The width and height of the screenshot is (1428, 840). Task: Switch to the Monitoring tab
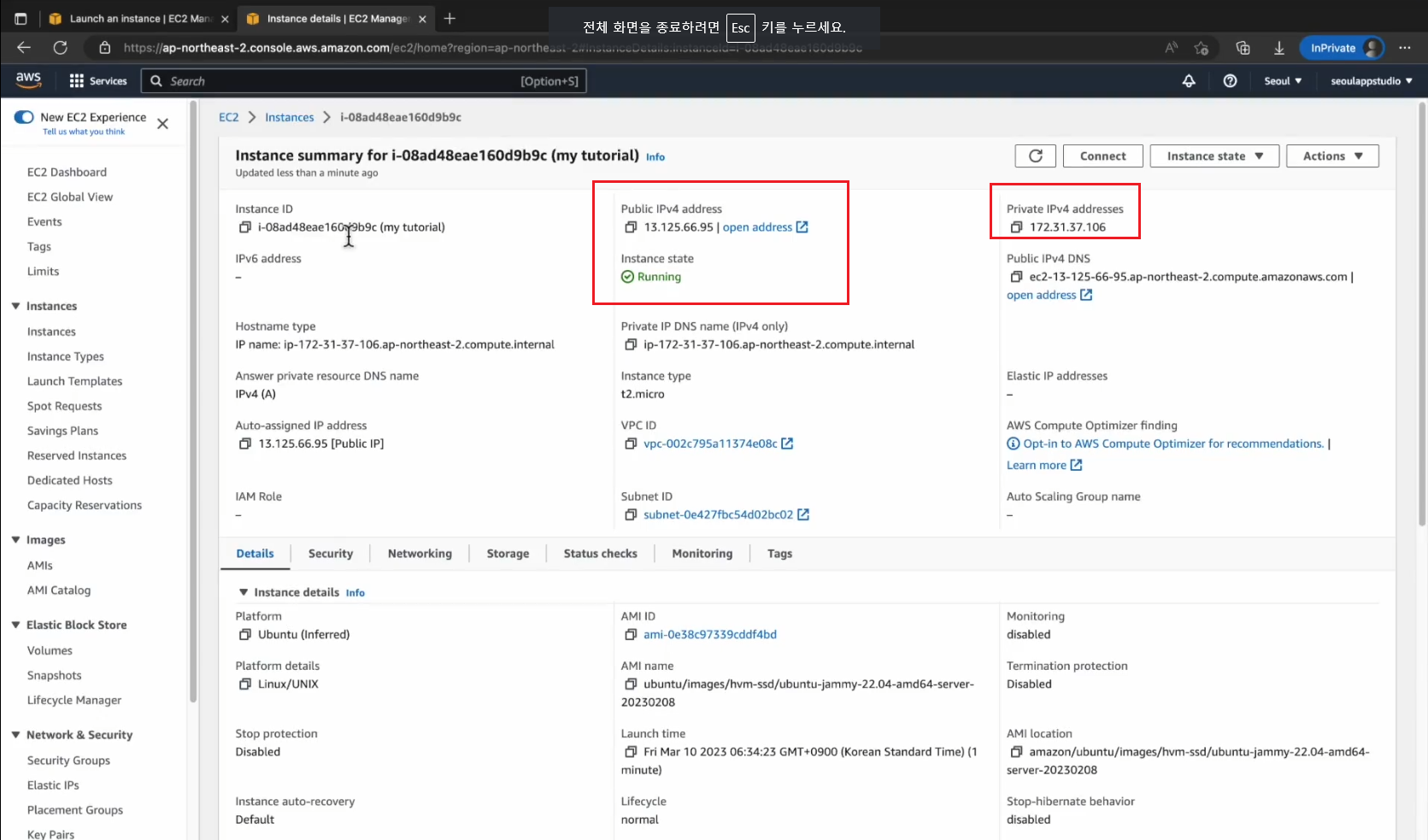[x=702, y=554]
